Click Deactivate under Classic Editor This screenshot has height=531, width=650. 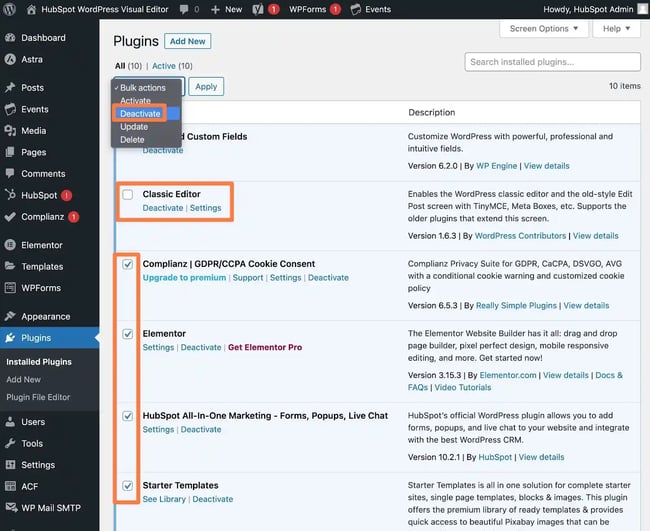point(163,208)
